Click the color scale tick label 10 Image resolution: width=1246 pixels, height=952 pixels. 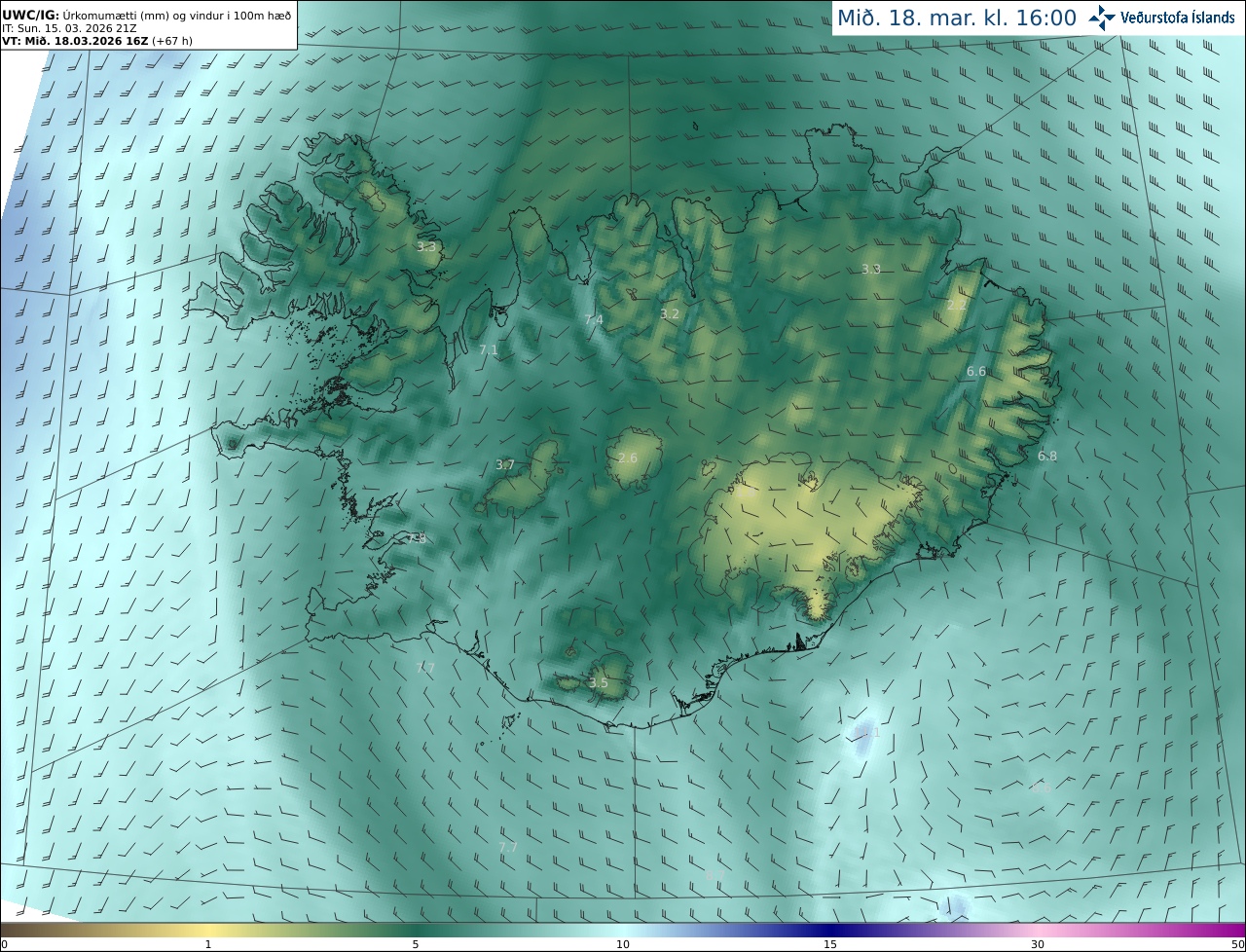[623, 944]
